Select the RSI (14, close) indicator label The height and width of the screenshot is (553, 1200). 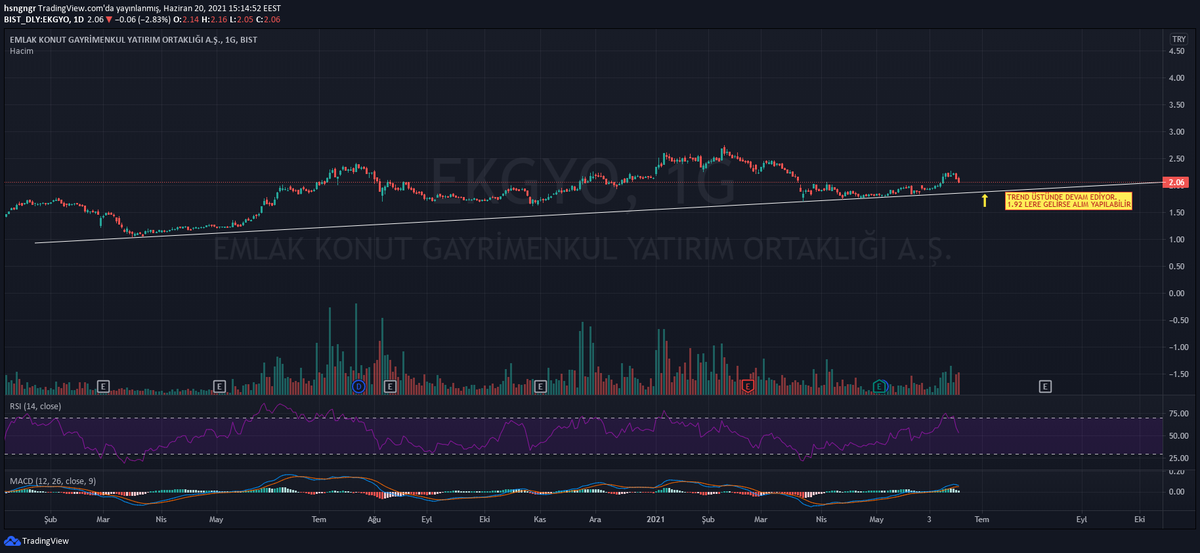pyautogui.click(x=34, y=406)
